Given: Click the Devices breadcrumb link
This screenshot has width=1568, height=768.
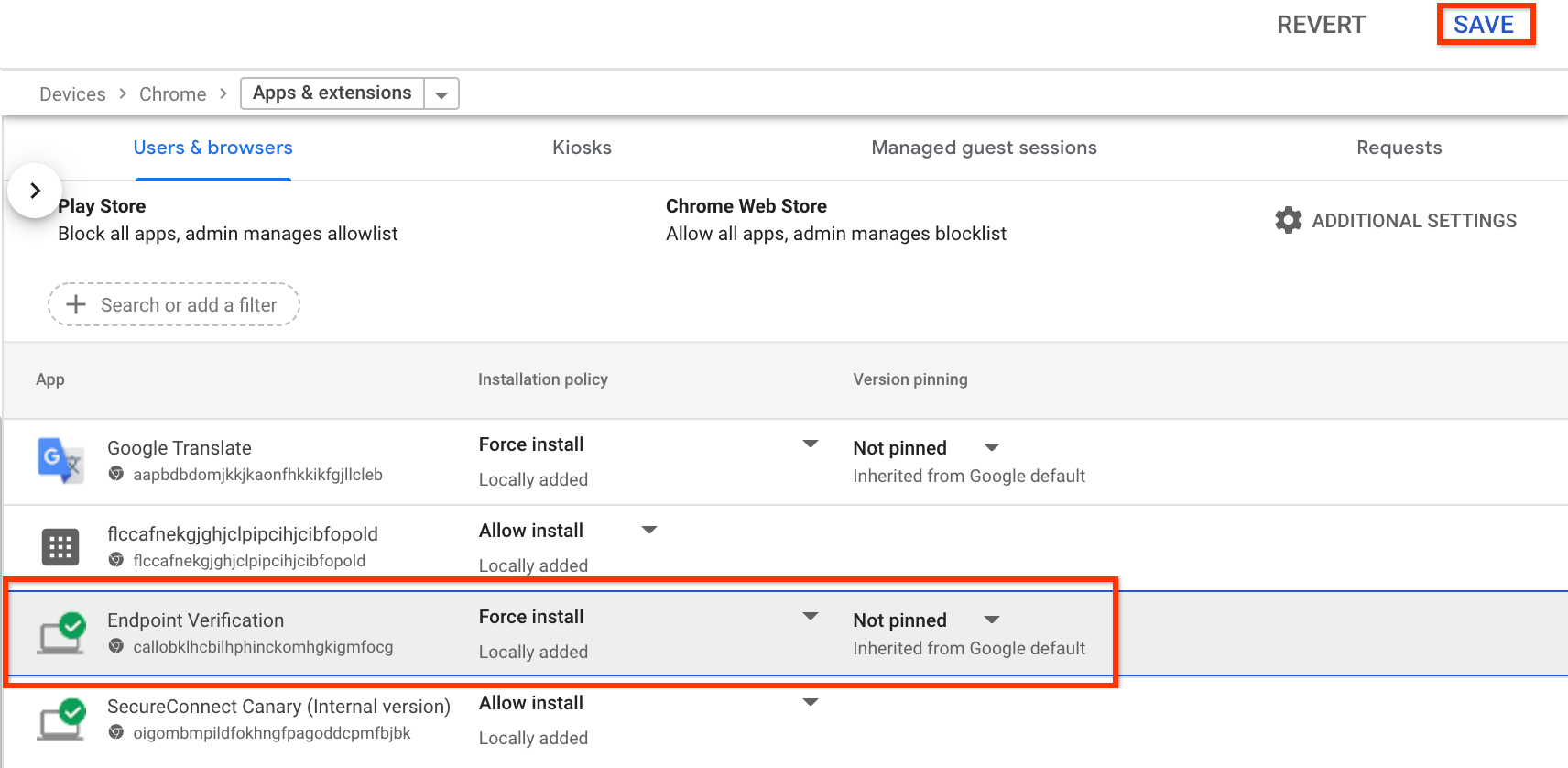Looking at the screenshot, I should coord(72,94).
